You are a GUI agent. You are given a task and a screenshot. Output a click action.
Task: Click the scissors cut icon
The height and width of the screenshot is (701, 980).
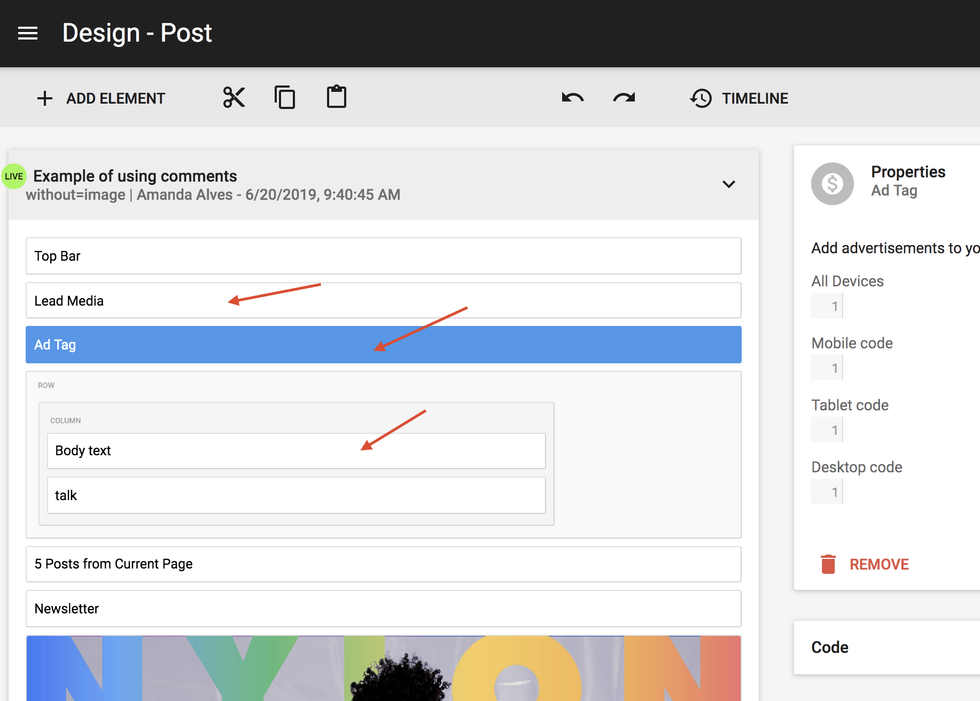(234, 97)
